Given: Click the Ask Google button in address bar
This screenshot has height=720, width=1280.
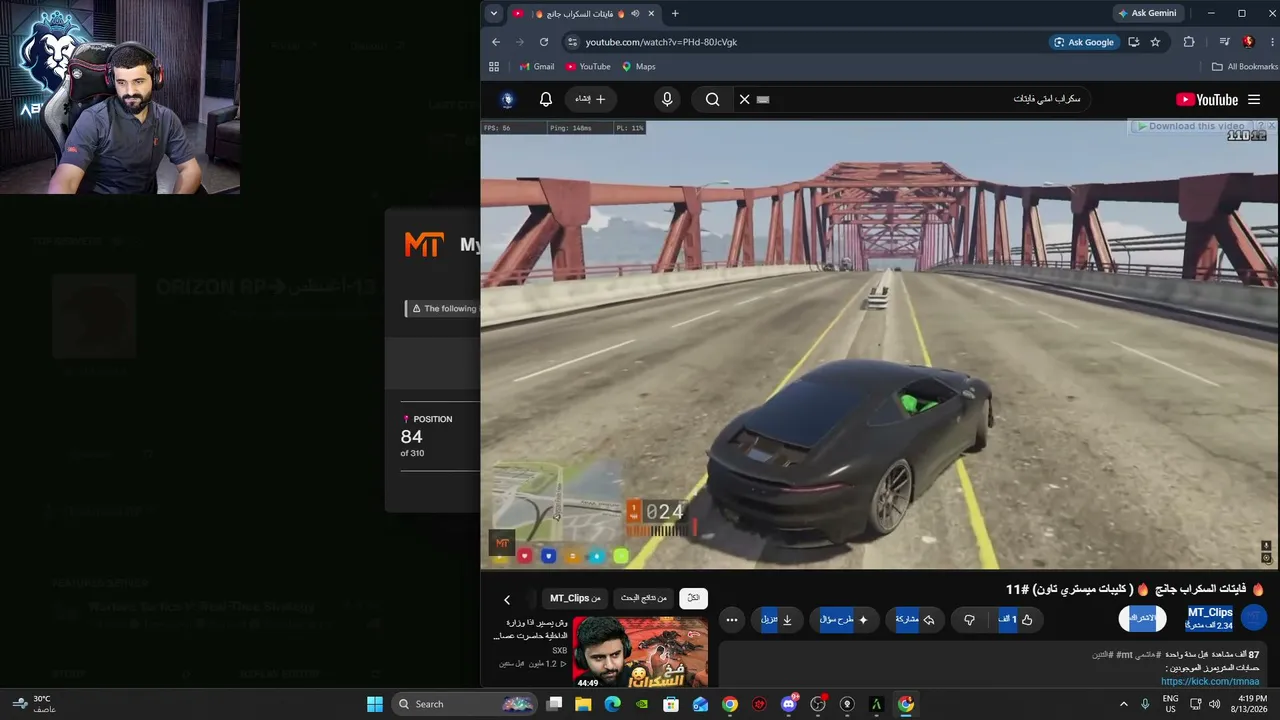Looking at the screenshot, I should tap(1083, 42).
